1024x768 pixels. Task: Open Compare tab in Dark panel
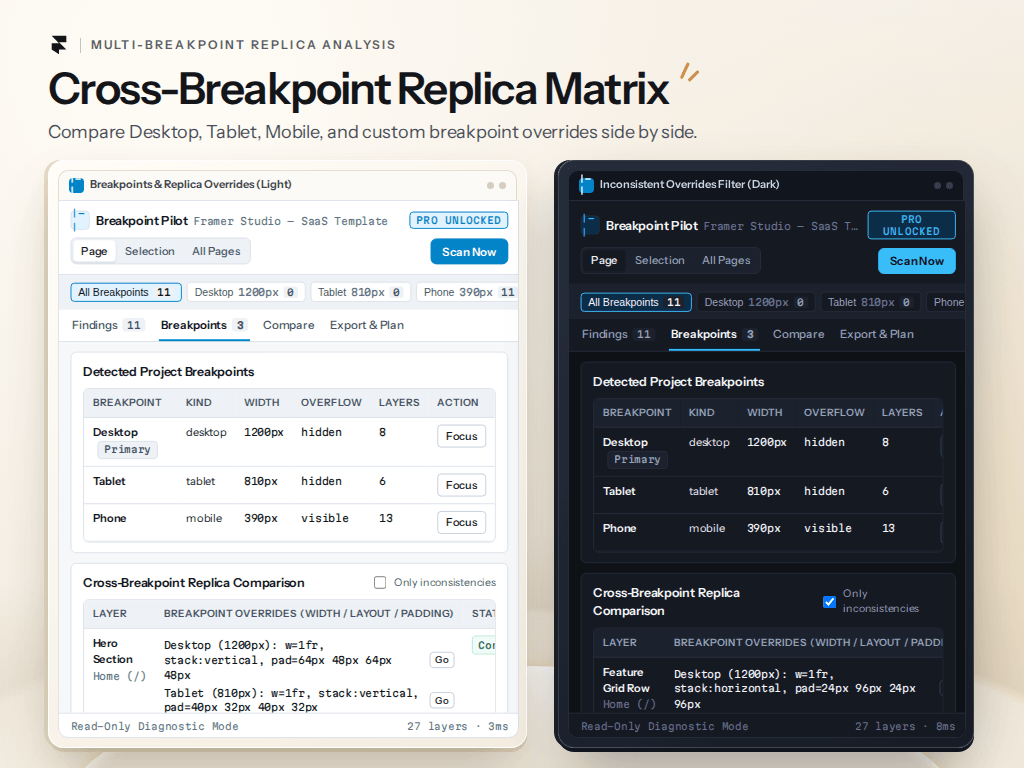click(799, 334)
